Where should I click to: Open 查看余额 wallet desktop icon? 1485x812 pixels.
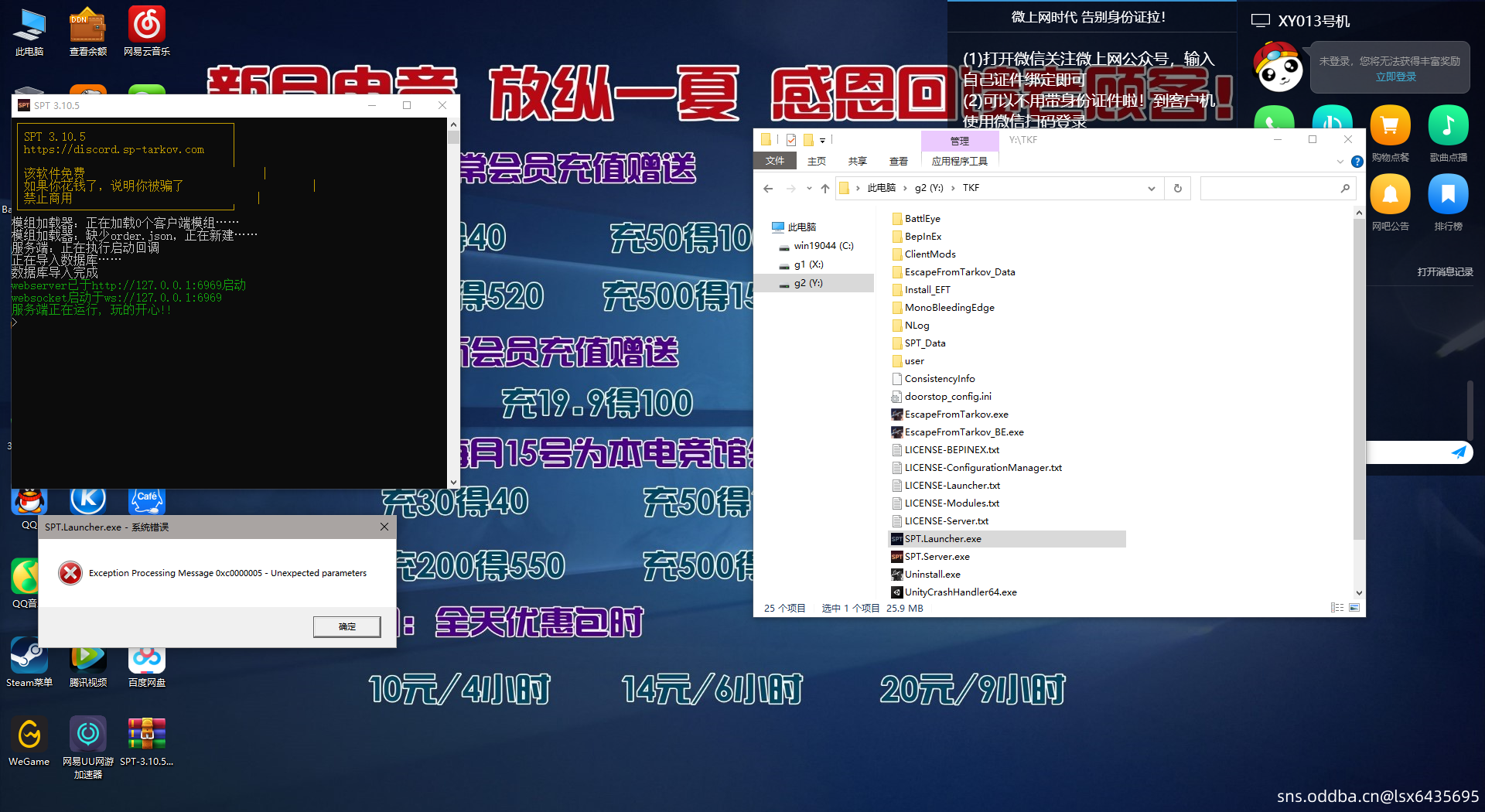[88, 31]
